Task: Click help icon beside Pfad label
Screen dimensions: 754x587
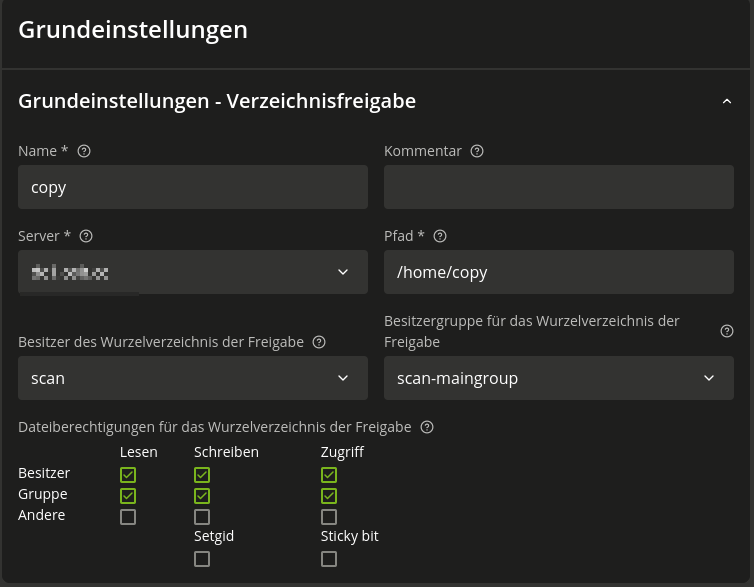Action: (440, 236)
